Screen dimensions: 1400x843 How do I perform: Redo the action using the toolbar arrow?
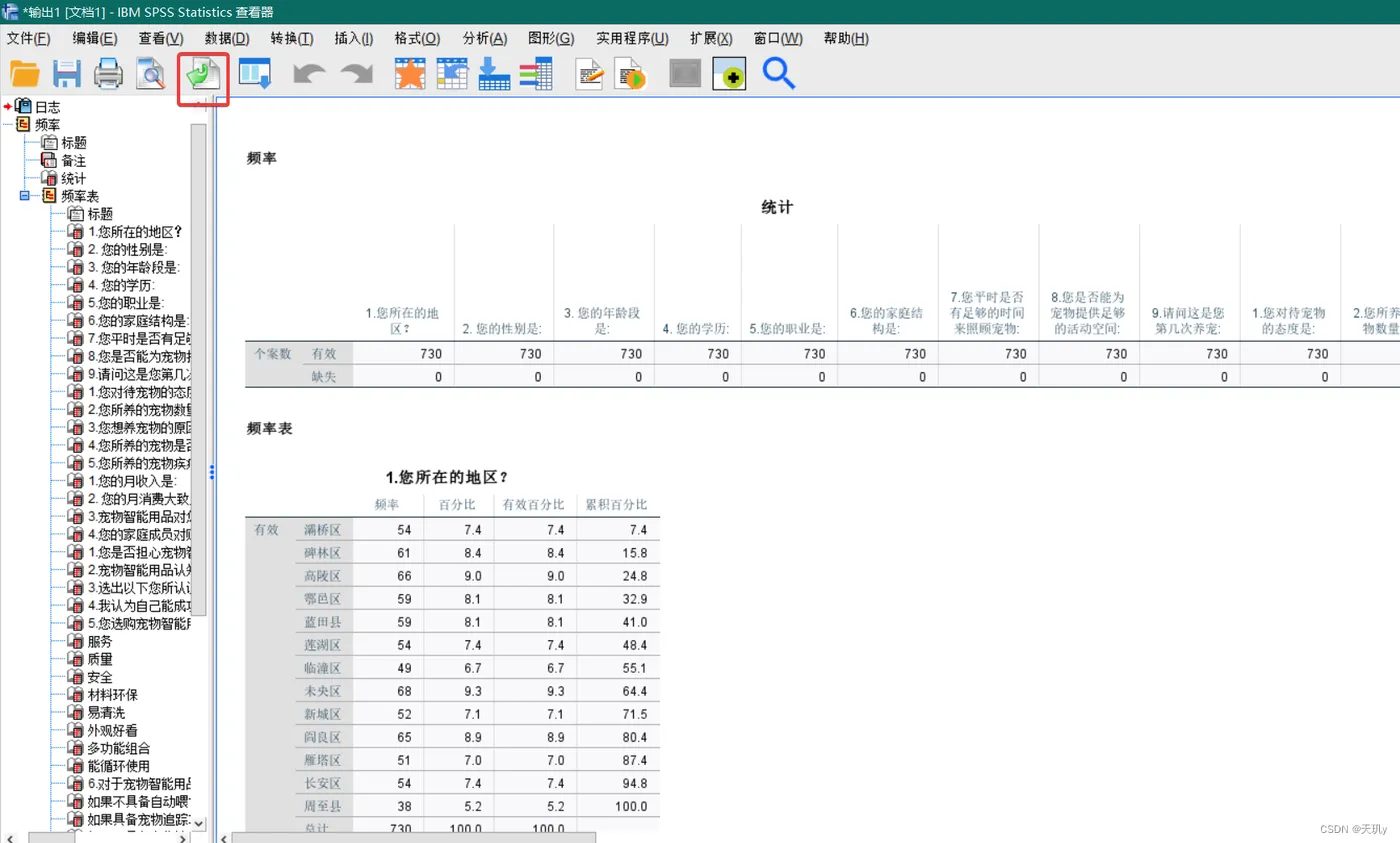(x=355, y=74)
